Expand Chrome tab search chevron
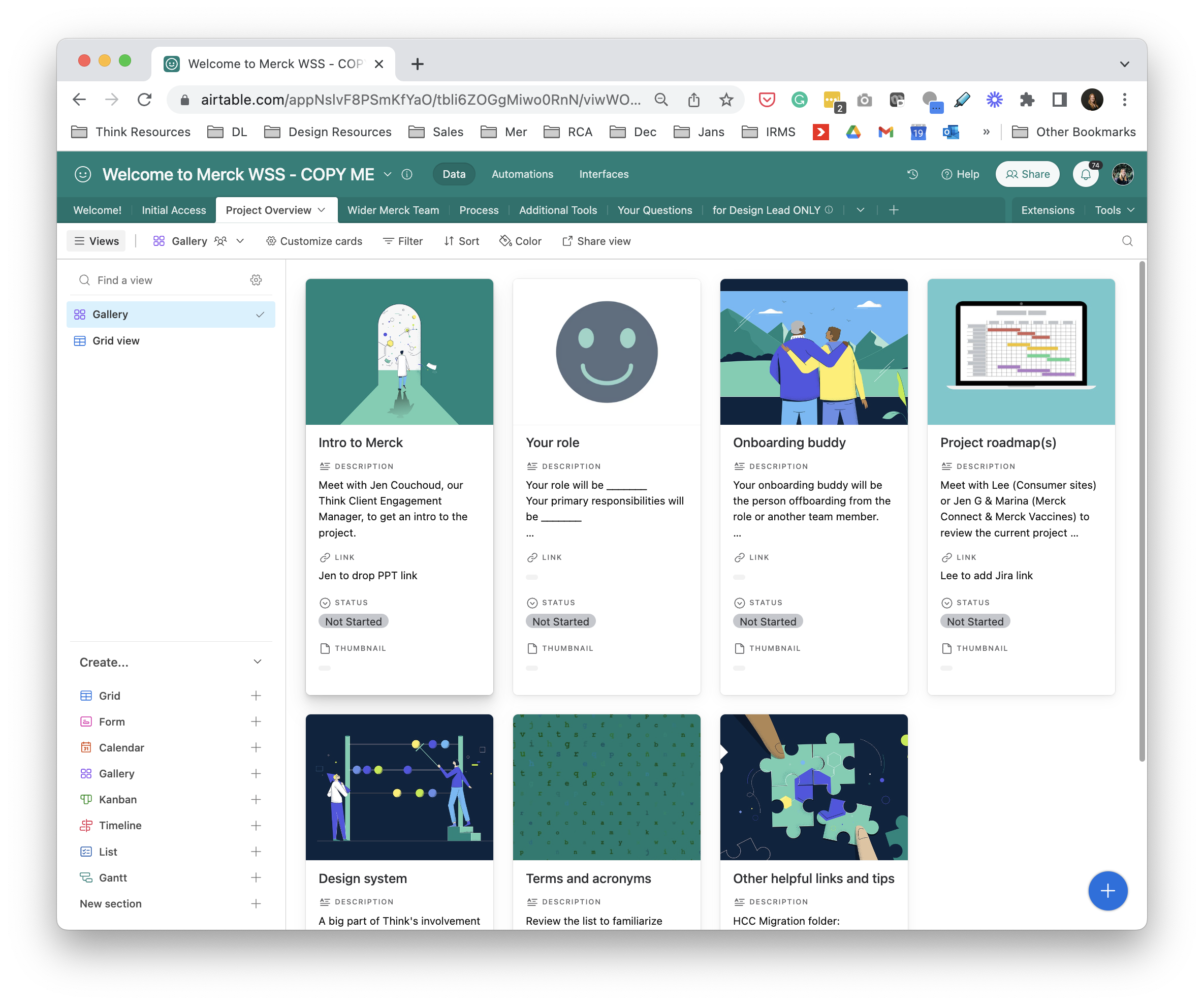Screen dimensions: 1204x1005 coord(1124,64)
